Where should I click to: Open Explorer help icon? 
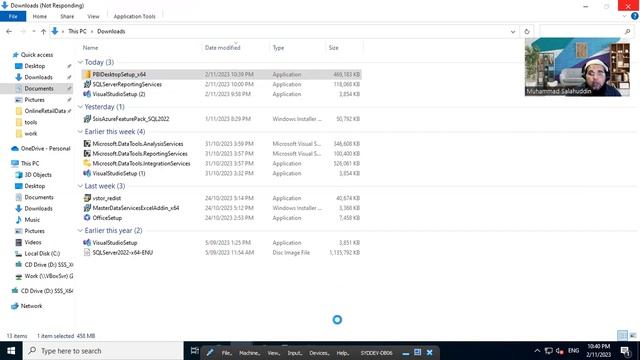tap(635, 16)
